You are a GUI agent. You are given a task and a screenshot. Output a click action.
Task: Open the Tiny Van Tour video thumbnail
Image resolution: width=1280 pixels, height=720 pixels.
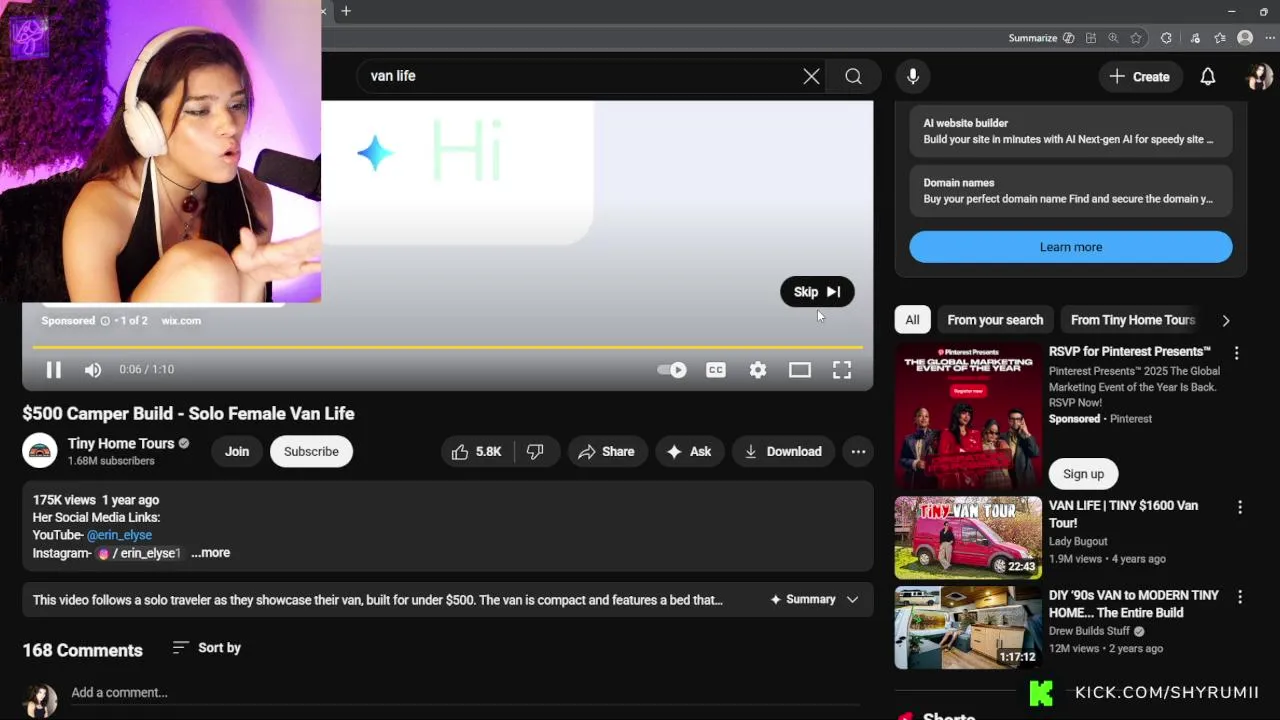tap(968, 538)
